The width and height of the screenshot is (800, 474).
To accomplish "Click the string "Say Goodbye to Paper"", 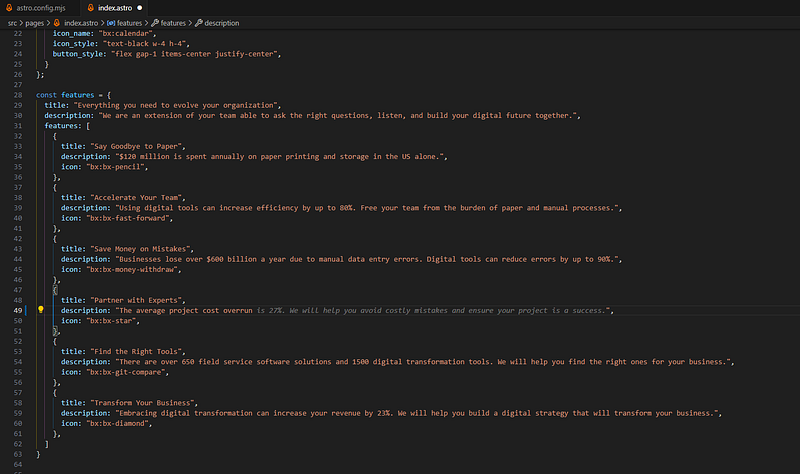I will click(x=138, y=146).
